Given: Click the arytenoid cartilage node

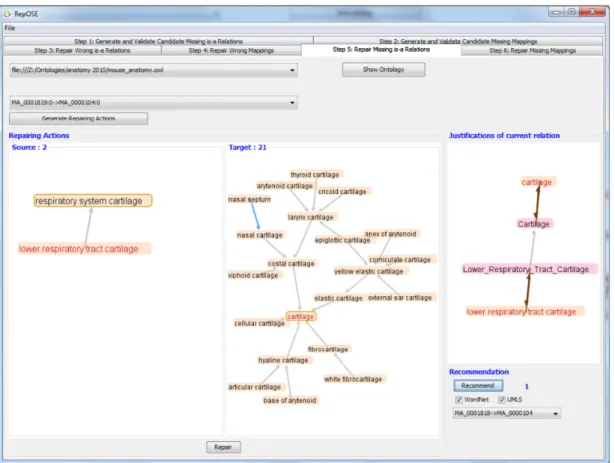Looking at the screenshot, I should tap(285, 186).
